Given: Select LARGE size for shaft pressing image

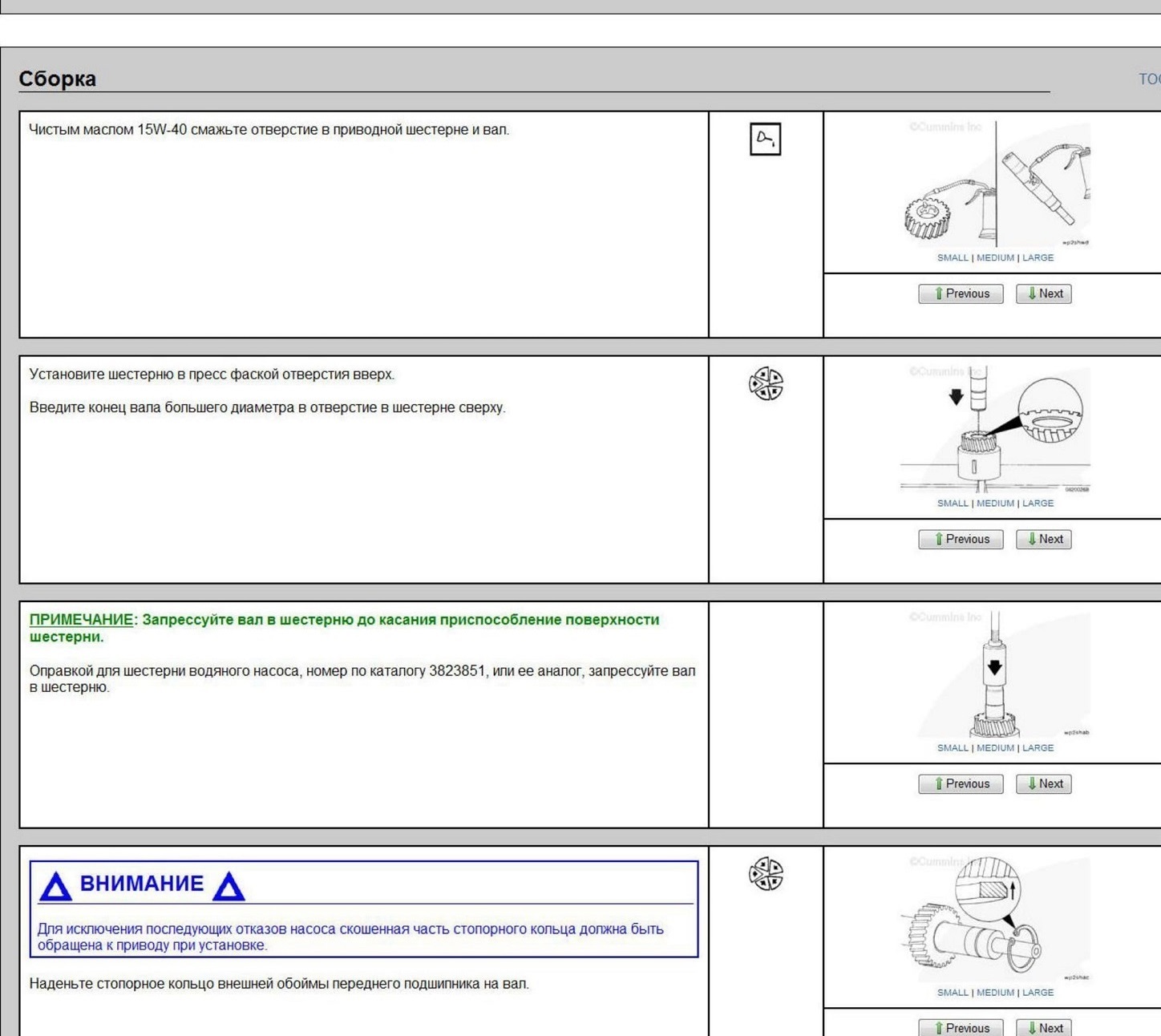Looking at the screenshot, I should [1038, 747].
